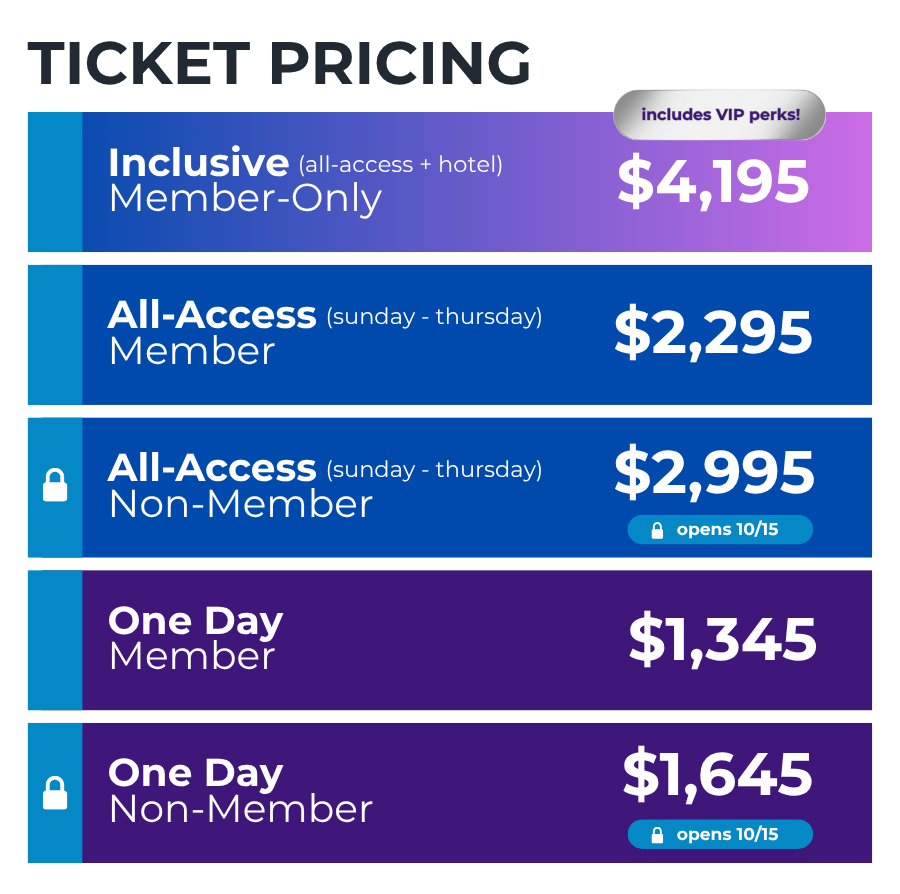Select the Inclusive Member-Only ticket row
Image resolution: width=900 pixels, height=894 pixels.
click(450, 182)
